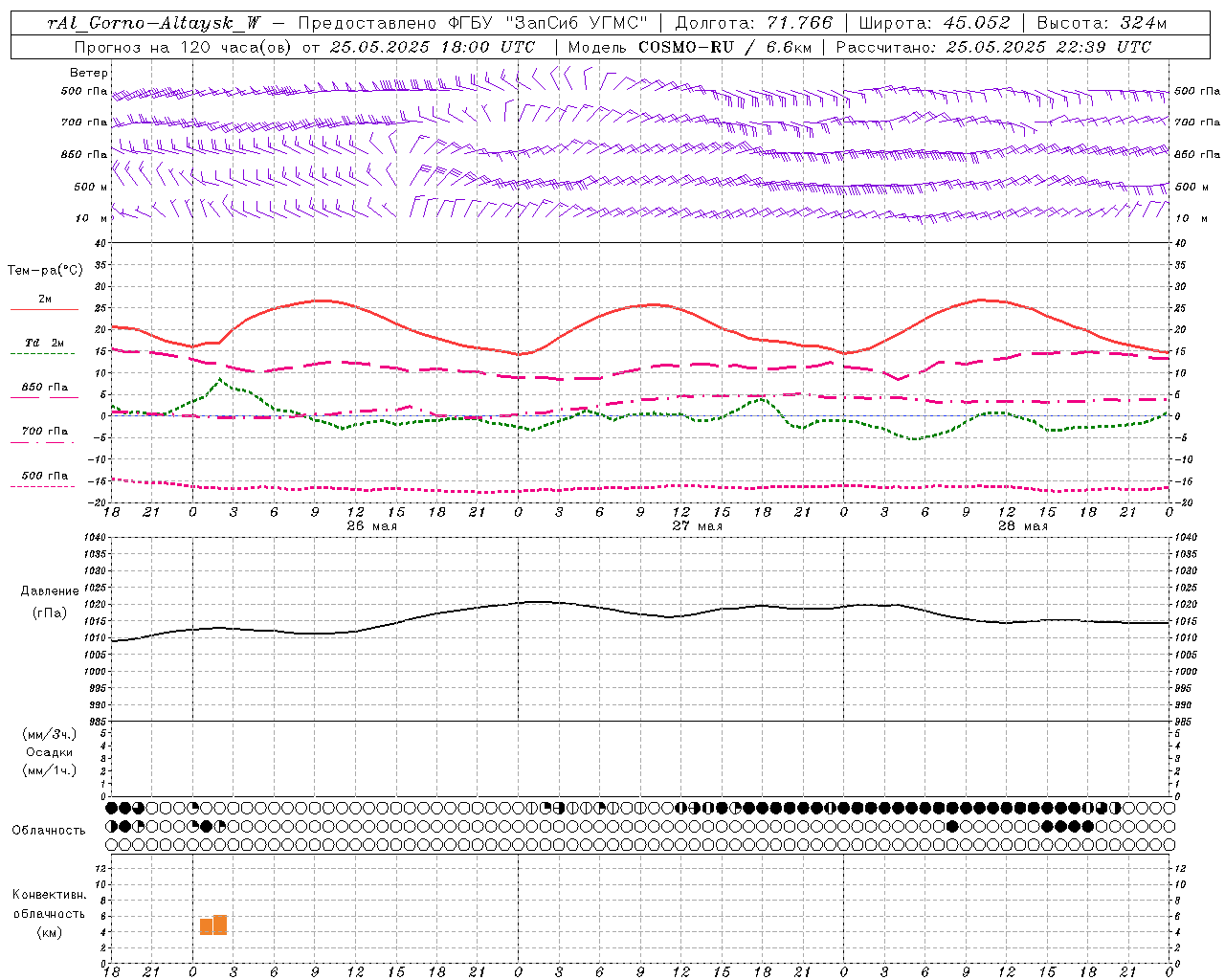Click the Конвективн. облачность label
This screenshot has width=1225, height=980.
coord(49,904)
